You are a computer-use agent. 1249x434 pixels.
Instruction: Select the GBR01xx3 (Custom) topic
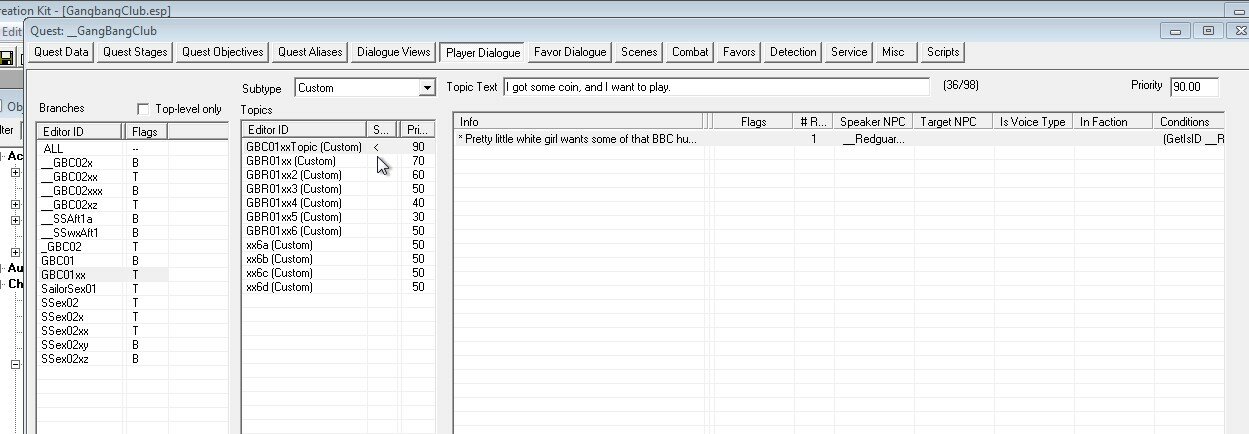338,189
